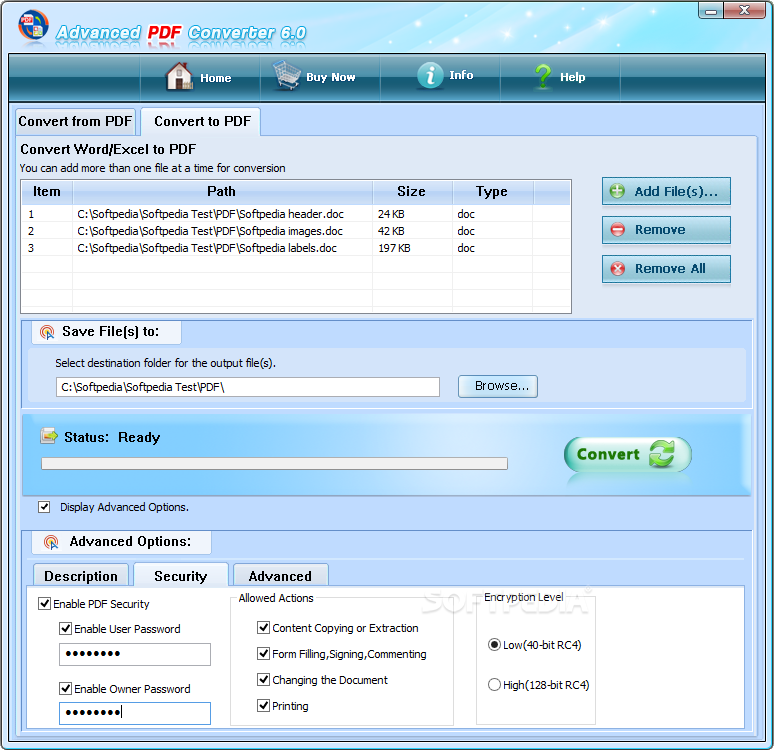This screenshot has height=750, width=774.
Task: Click the conversion progress bar
Action: [x=274, y=463]
